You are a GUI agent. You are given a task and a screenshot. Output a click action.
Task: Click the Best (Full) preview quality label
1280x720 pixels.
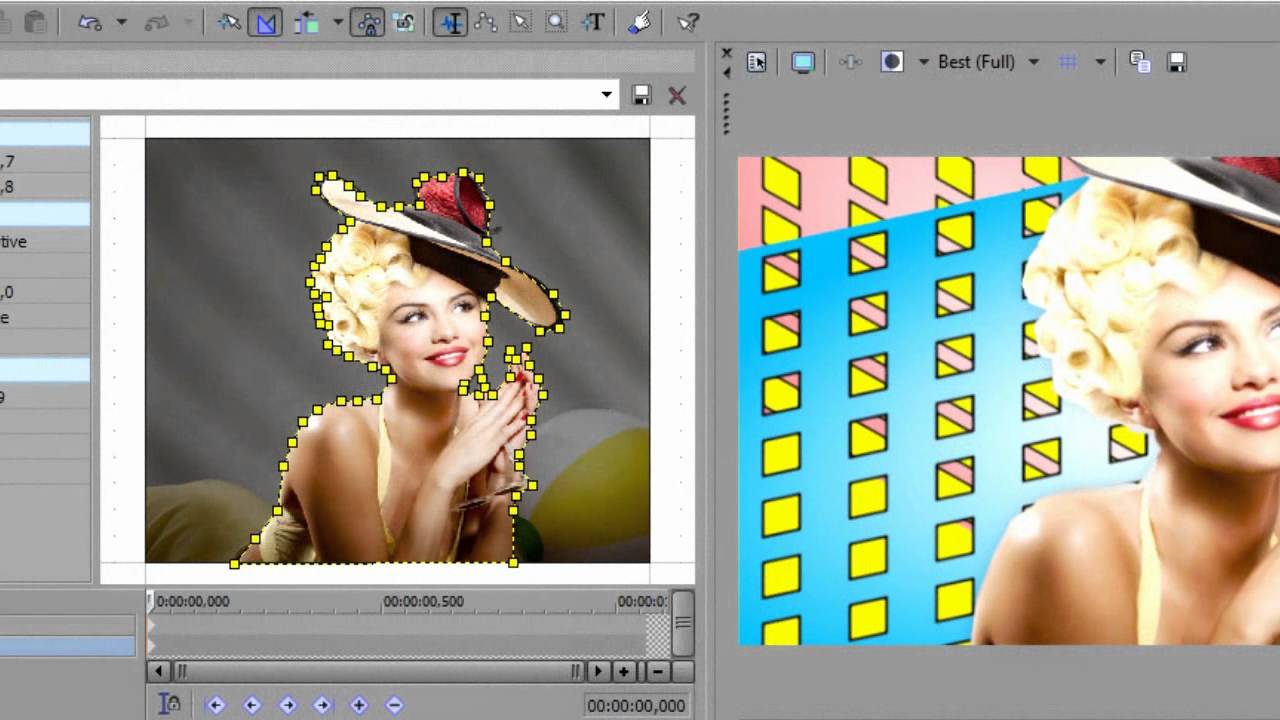coord(977,62)
